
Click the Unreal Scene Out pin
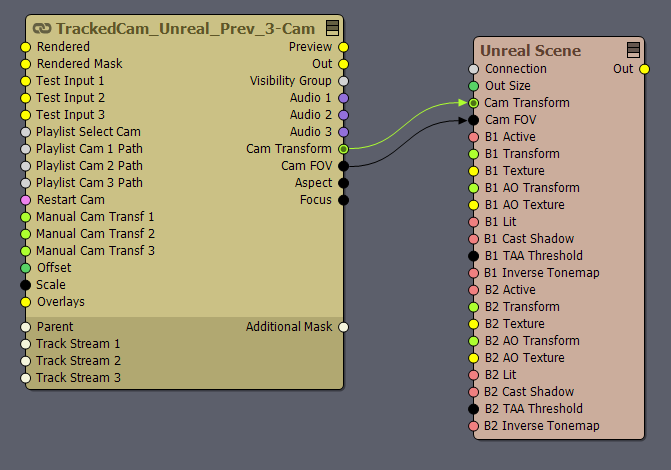coord(644,69)
